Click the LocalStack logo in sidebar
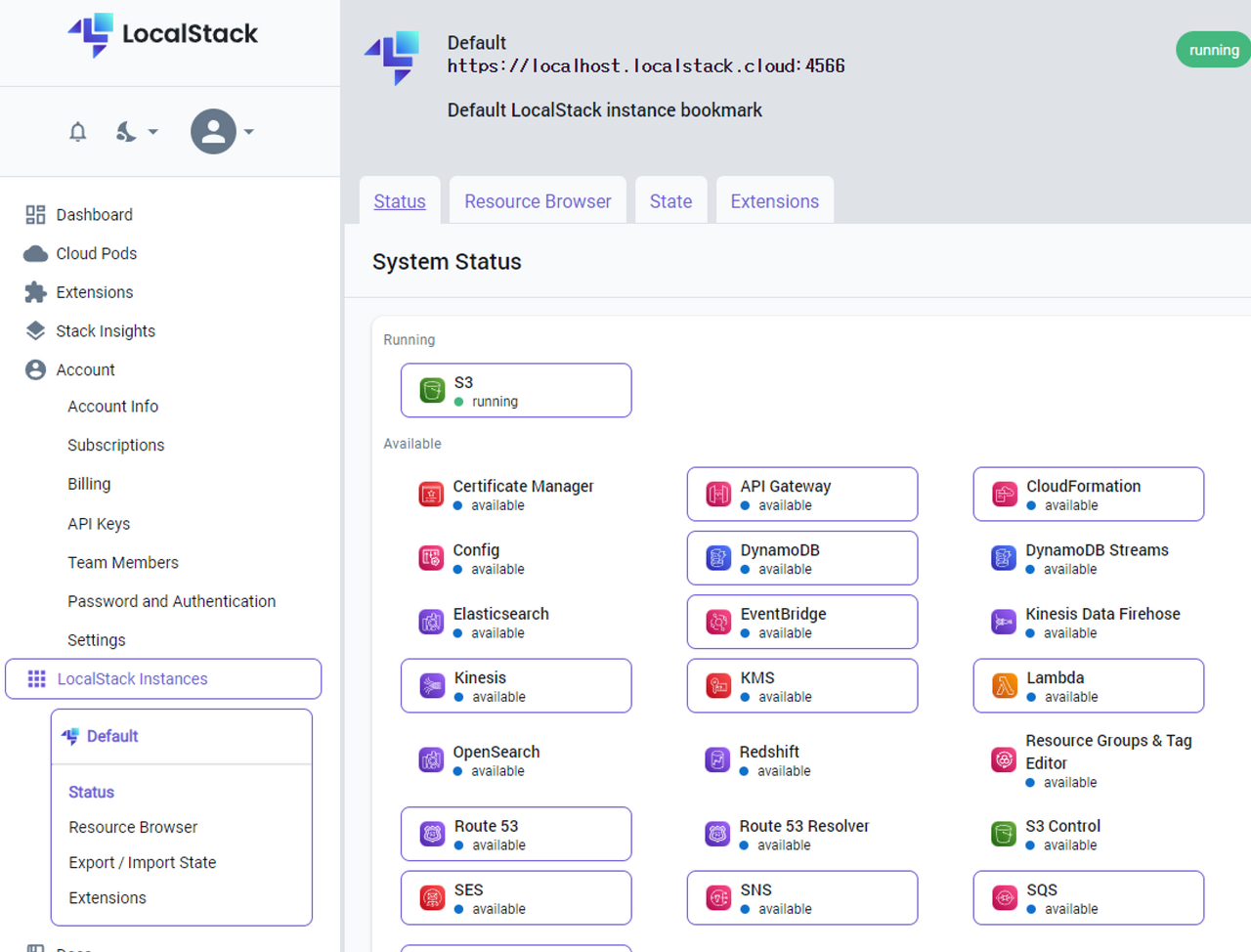Image resolution: width=1251 pixels, height=952 pixels. tap(162, 35)
